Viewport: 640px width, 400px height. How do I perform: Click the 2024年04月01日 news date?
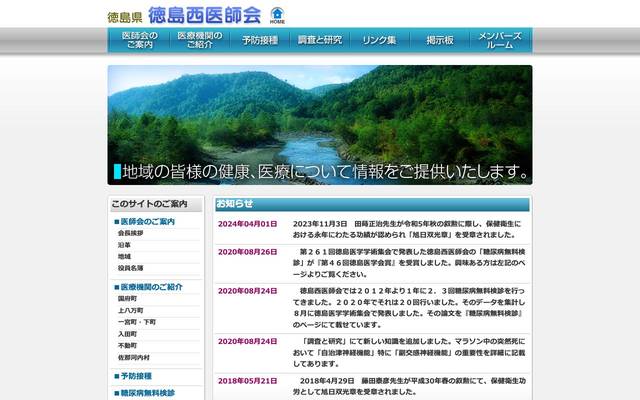(x=247, y=224)
